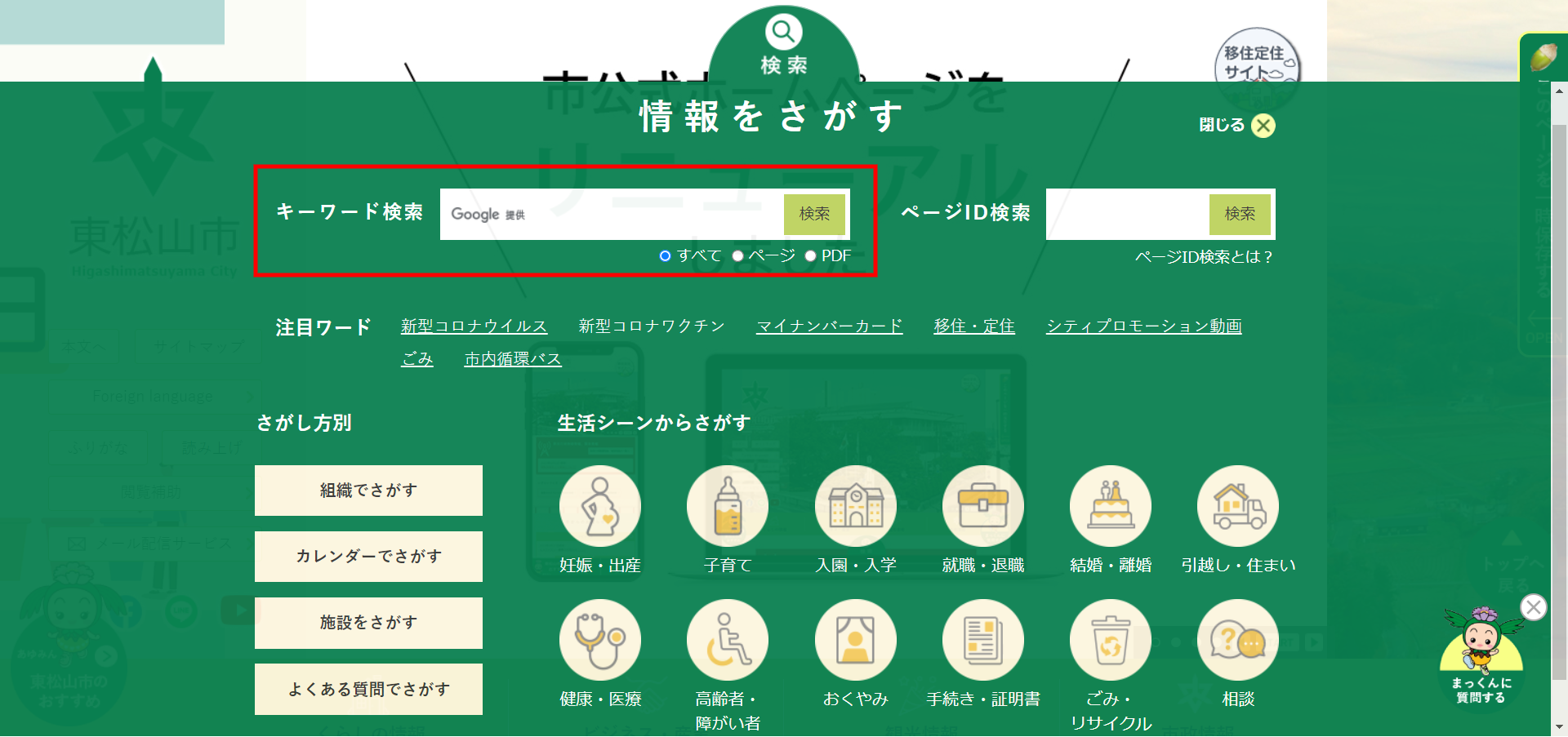Ask まっくん mascot a question
Viewport: 1568px width, 737px height.
coord(1481,661)
